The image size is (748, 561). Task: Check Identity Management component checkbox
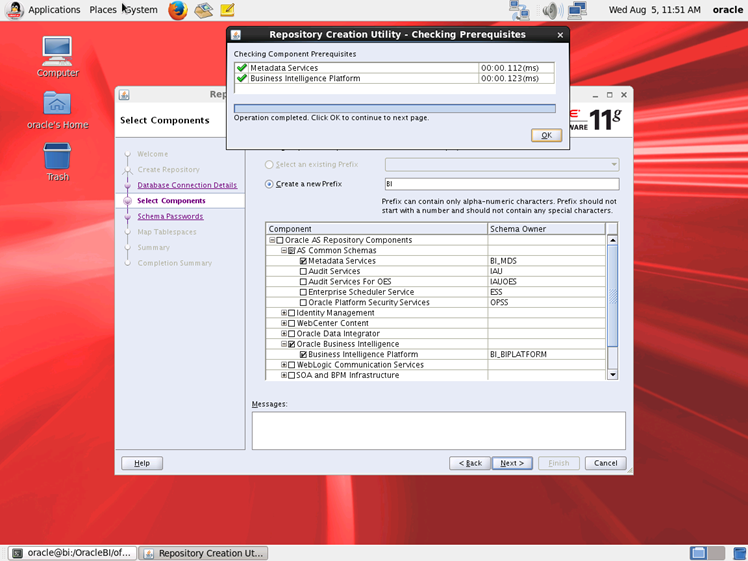point(291,313)
